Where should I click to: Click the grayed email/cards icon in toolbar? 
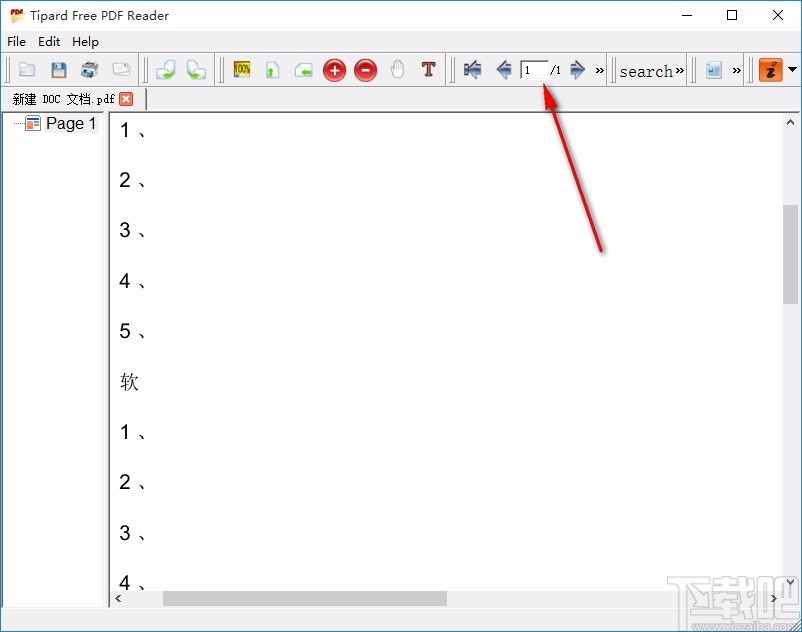point(121,70)
